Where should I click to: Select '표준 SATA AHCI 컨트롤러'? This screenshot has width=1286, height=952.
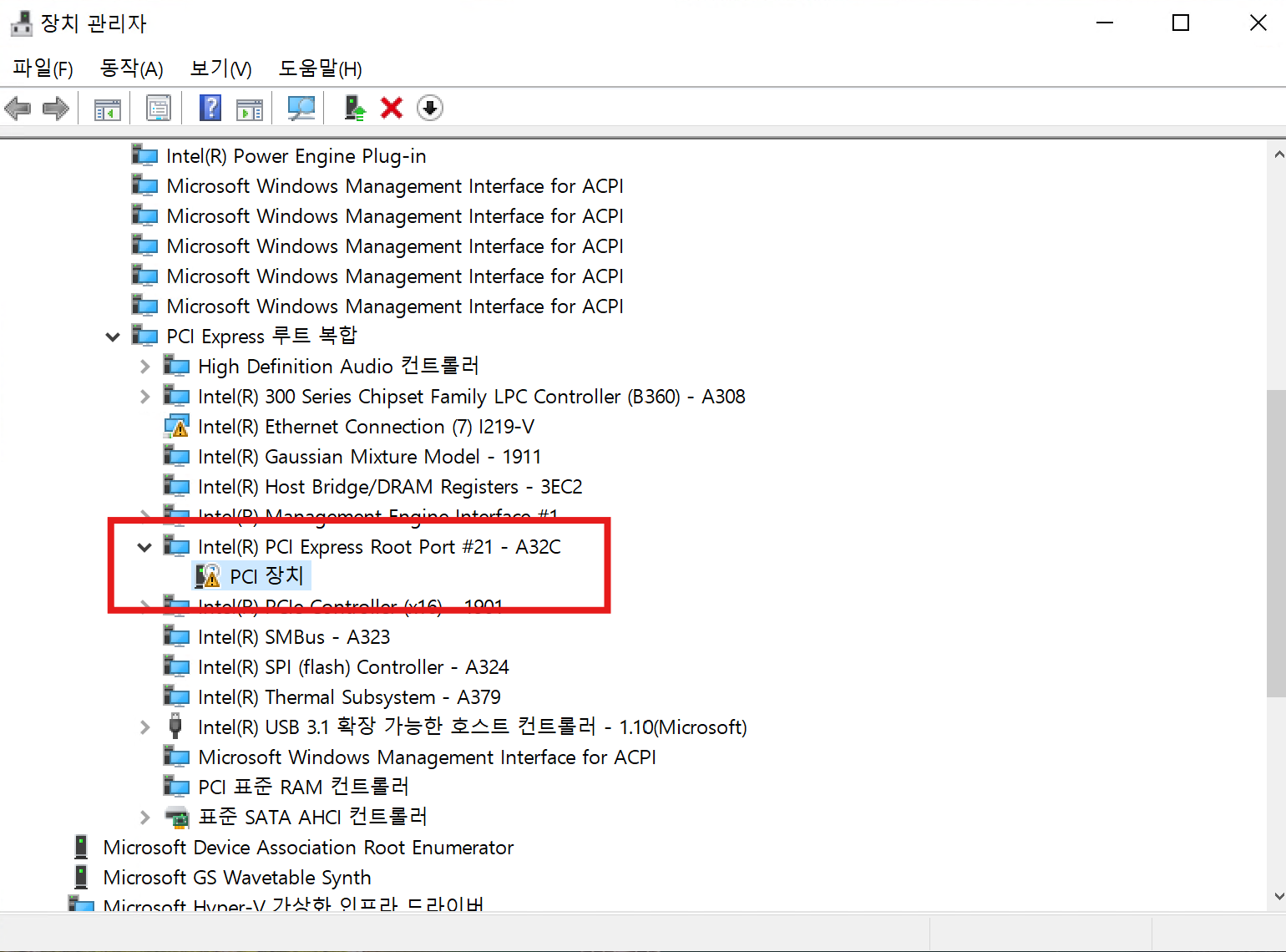pyautogui.click(x=312, y=818)
